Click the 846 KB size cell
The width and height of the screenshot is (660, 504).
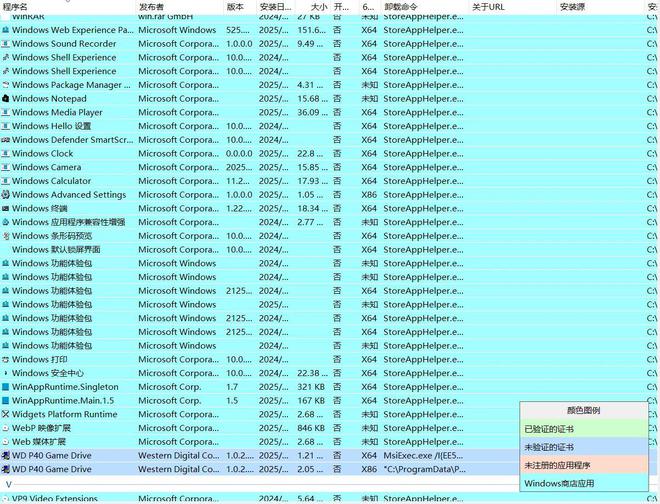[x=311, y=428]
